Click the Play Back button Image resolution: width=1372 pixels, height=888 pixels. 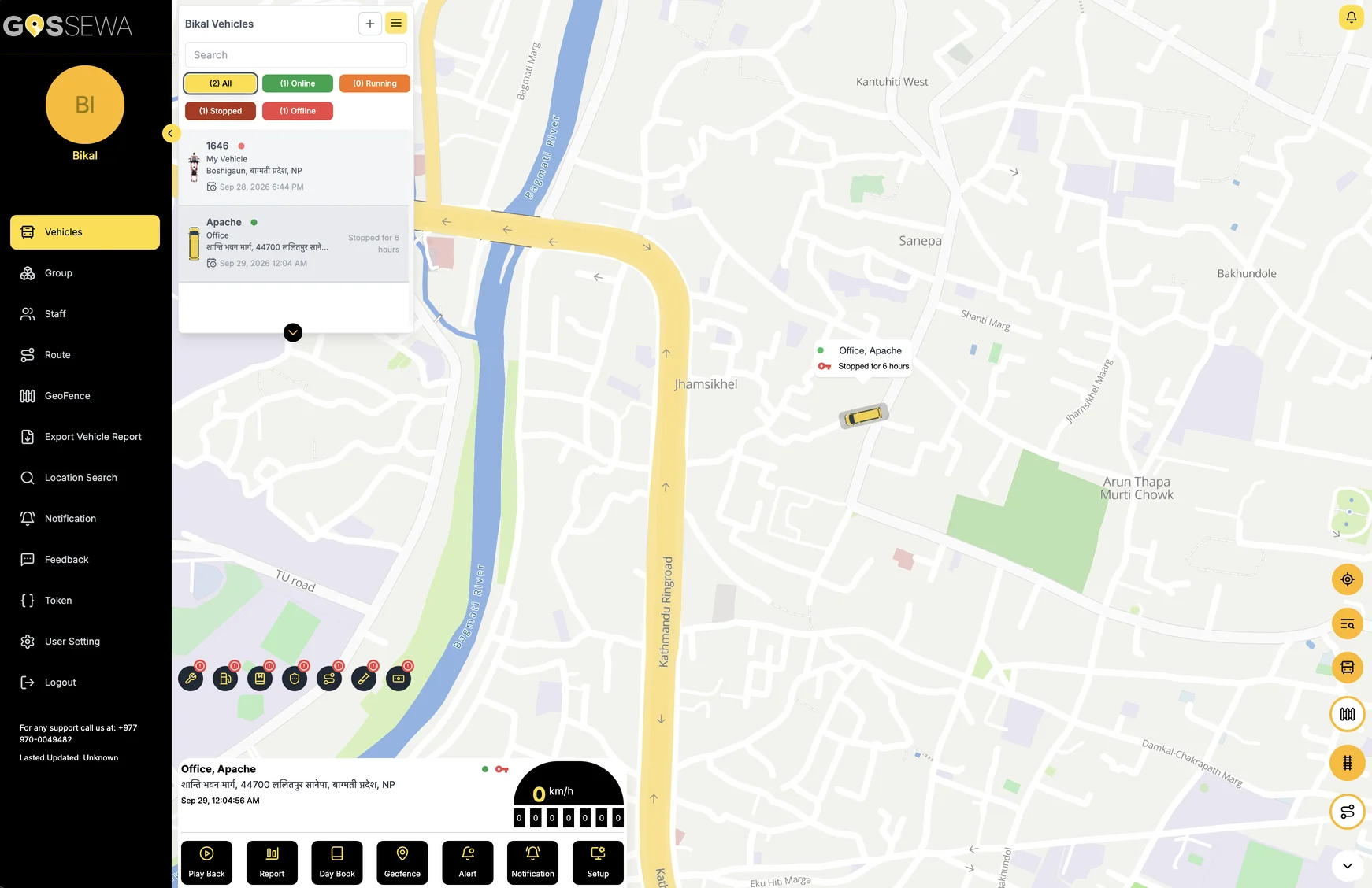point(206,863)
